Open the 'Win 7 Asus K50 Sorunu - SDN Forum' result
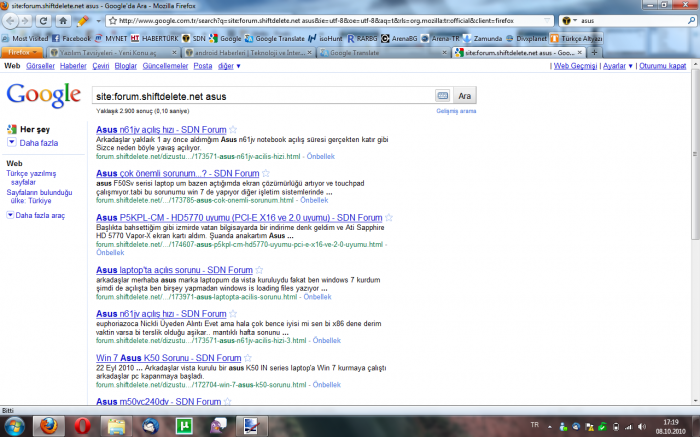Screen dimensions: 700x437 [x=169, y=358]
